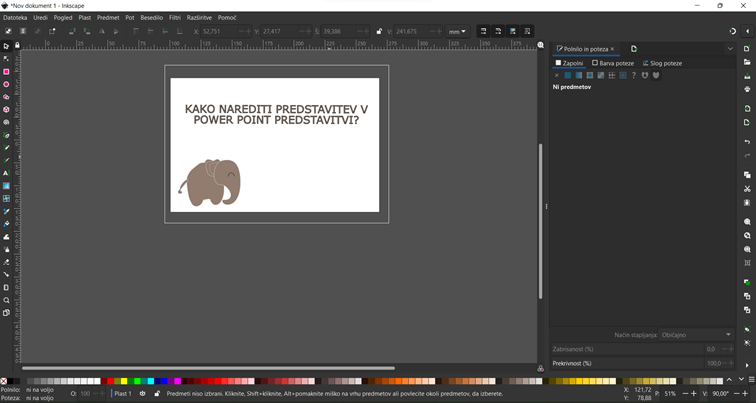Select the Pages tool

(x=6, y=312)
